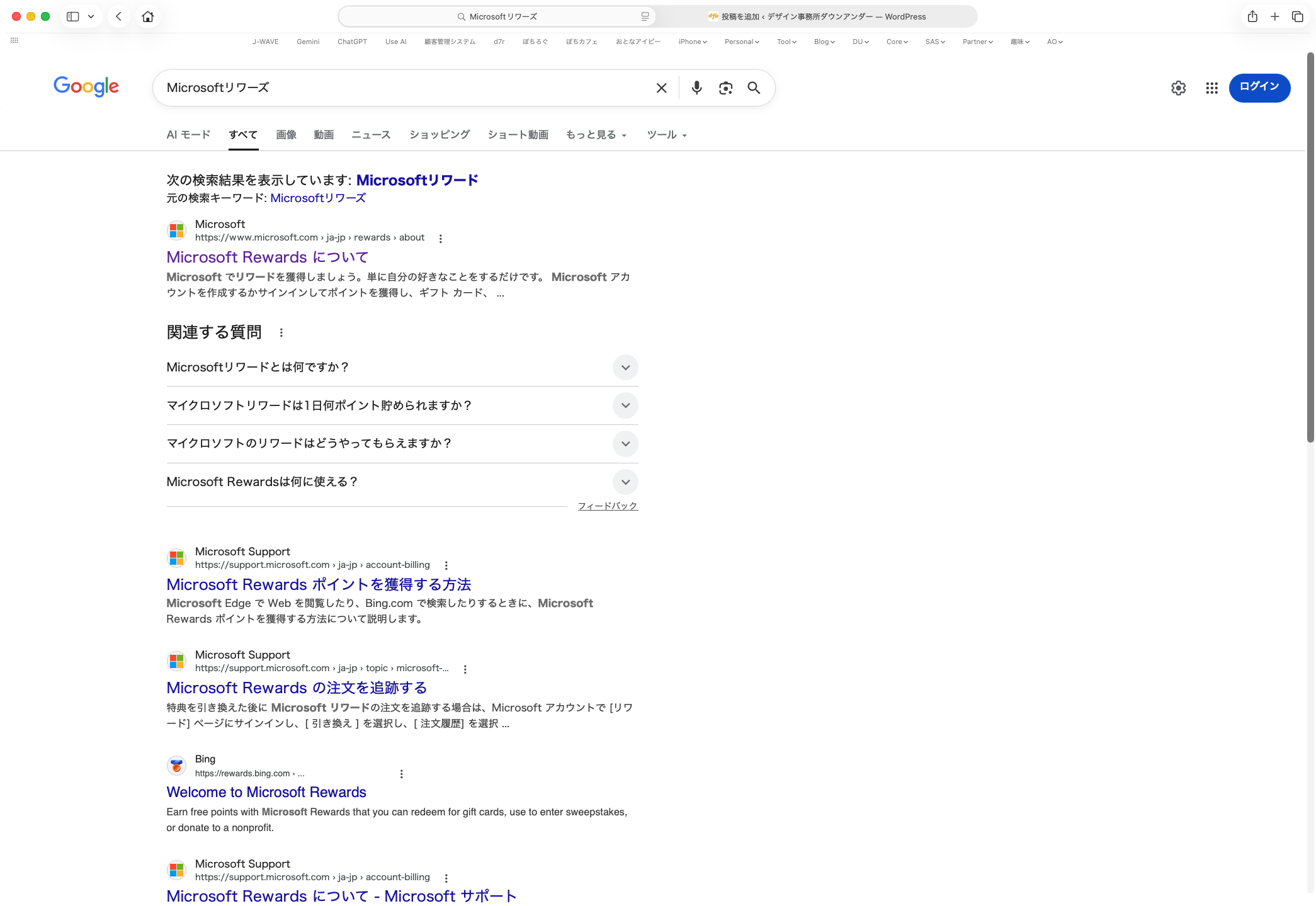
Task: Show Safari tab overview icon
Action: tap(1297, 17)
